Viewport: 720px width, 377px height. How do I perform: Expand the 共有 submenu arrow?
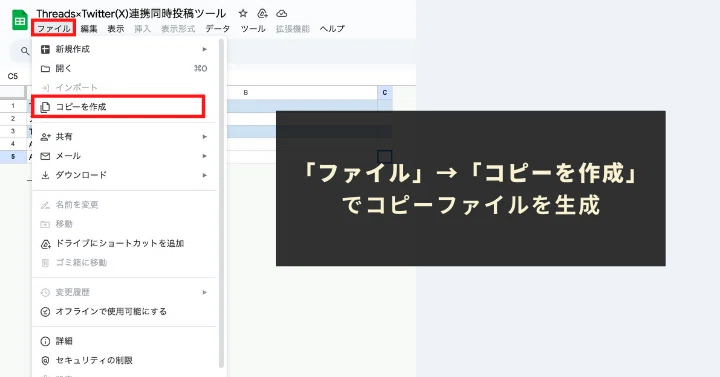pyautogui.click(x=205, y=137)
